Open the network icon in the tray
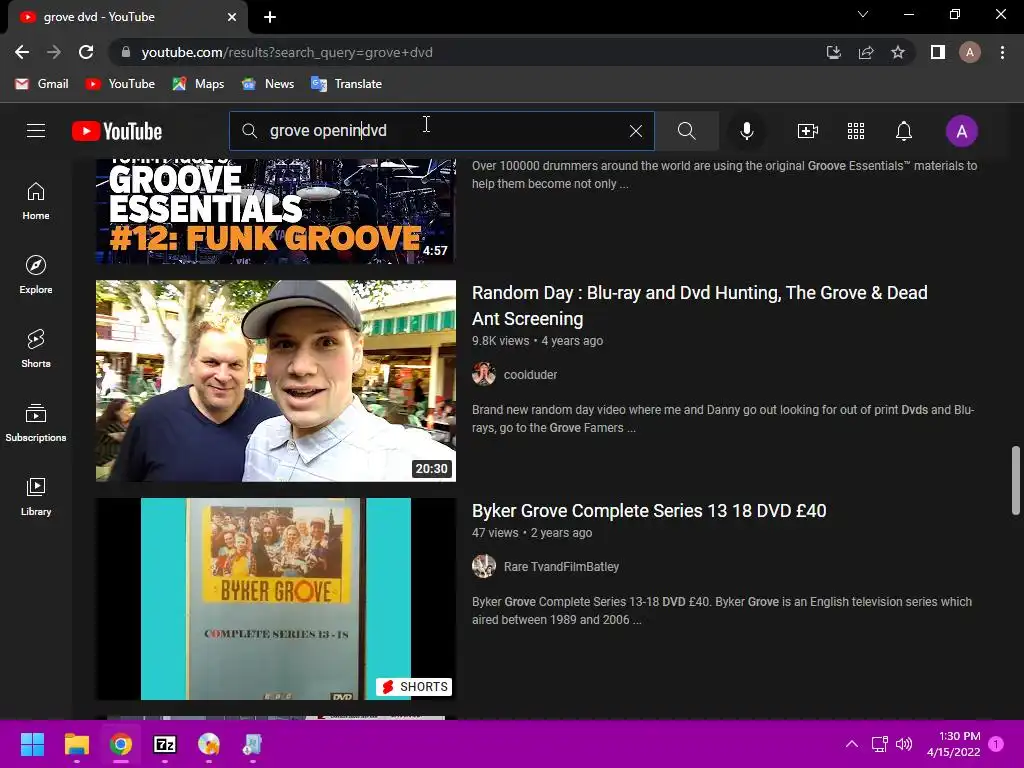1024x768 pixels. [879, 744]
